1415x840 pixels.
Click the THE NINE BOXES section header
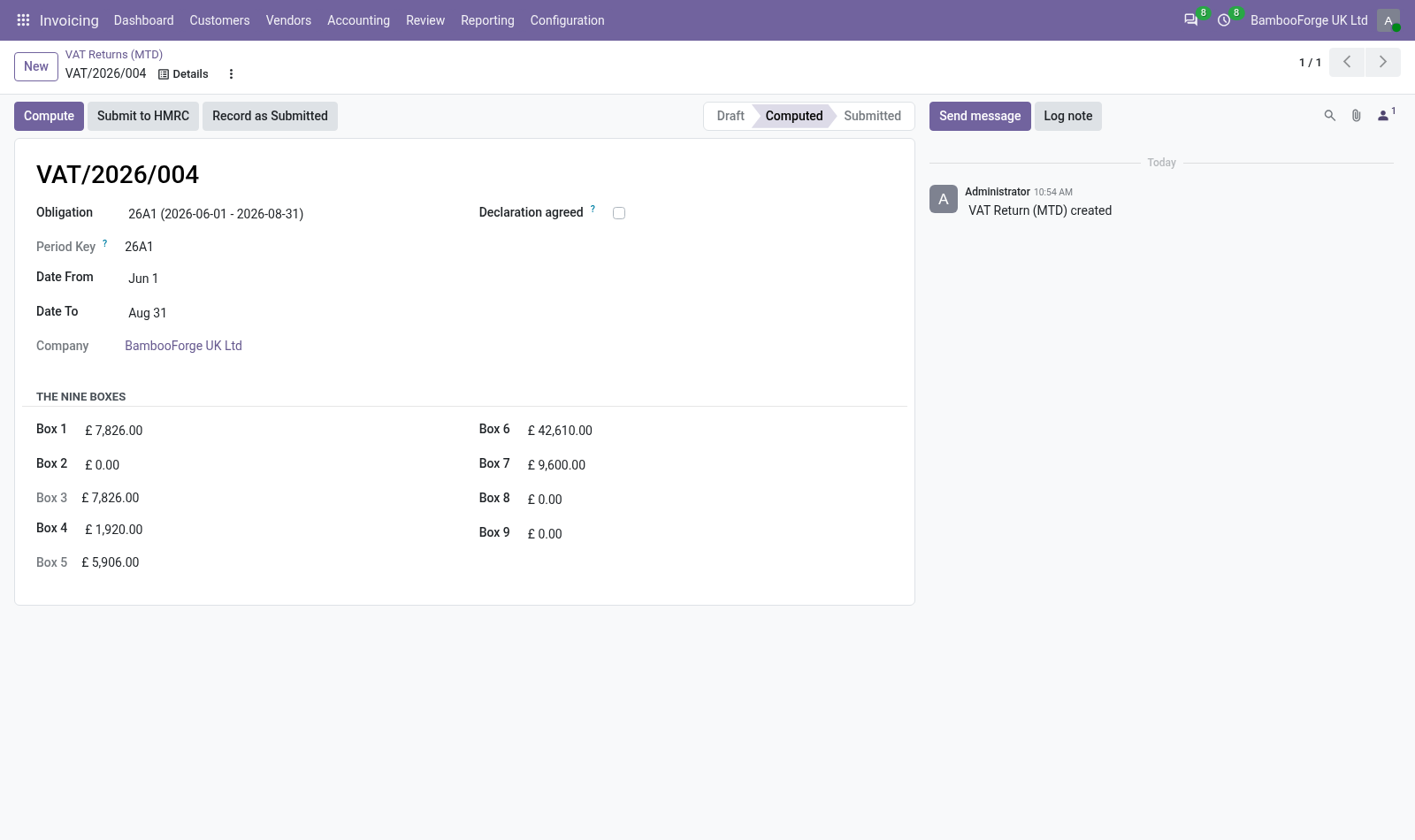[81, 397]
